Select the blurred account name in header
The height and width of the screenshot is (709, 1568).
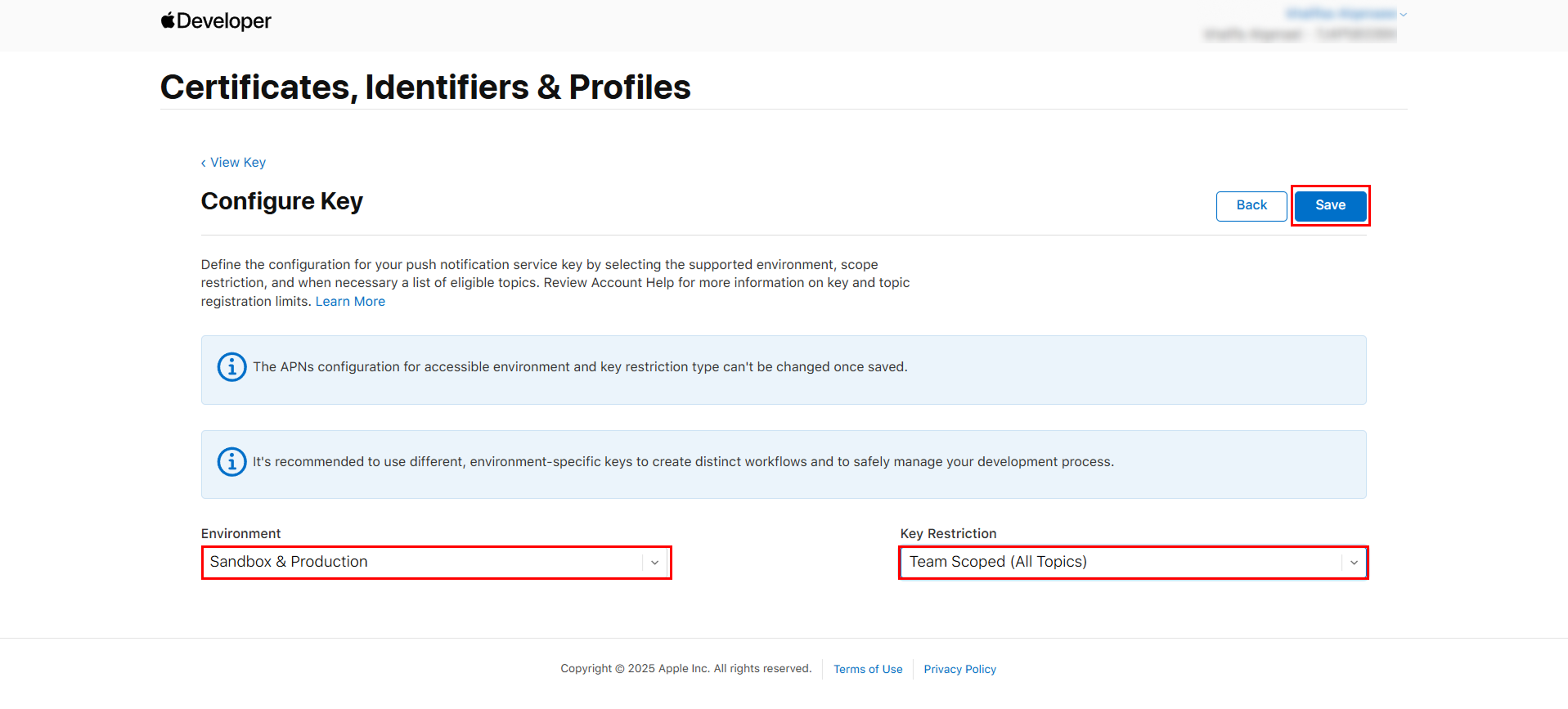1340,14
